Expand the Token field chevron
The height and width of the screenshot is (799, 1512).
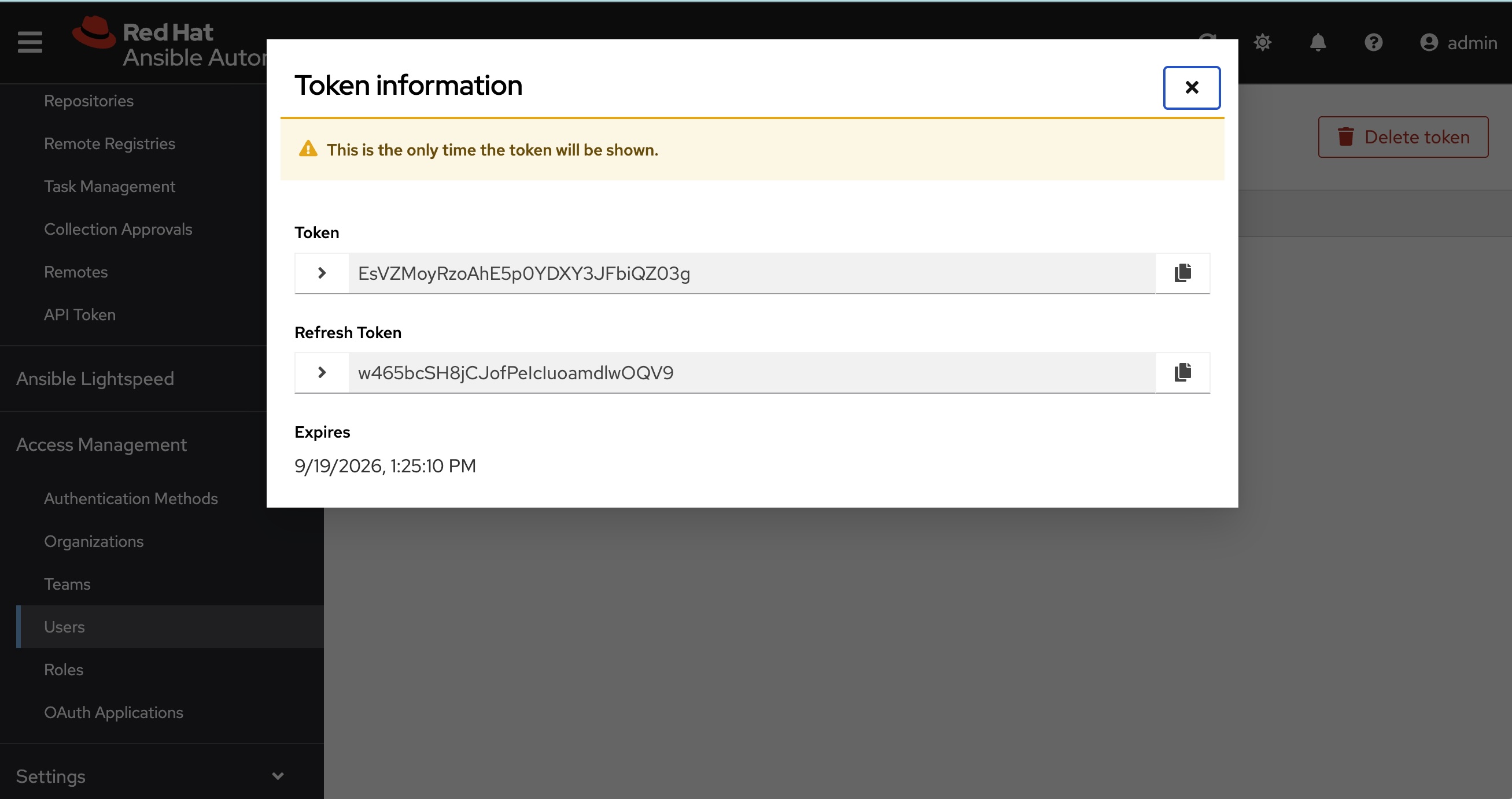(322, 273)
